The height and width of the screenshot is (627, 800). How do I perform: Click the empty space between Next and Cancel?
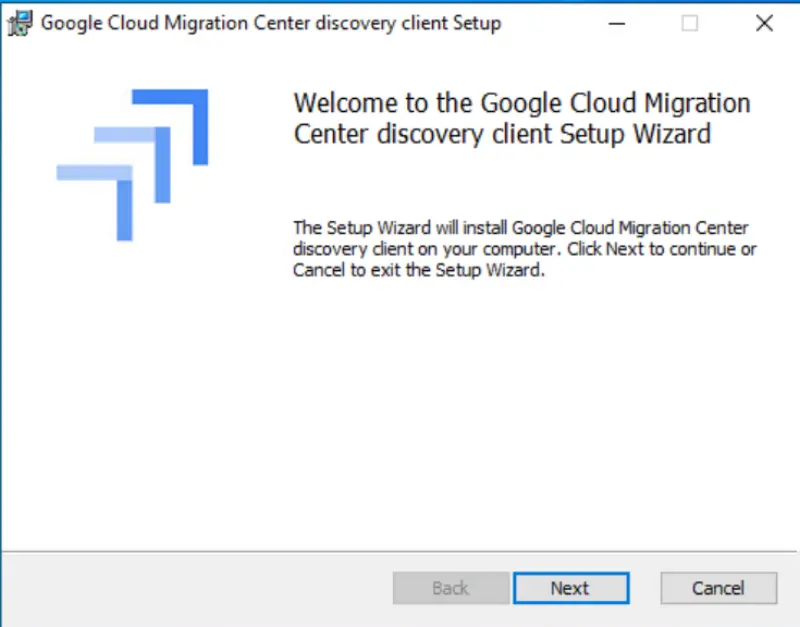coord(645,588)
